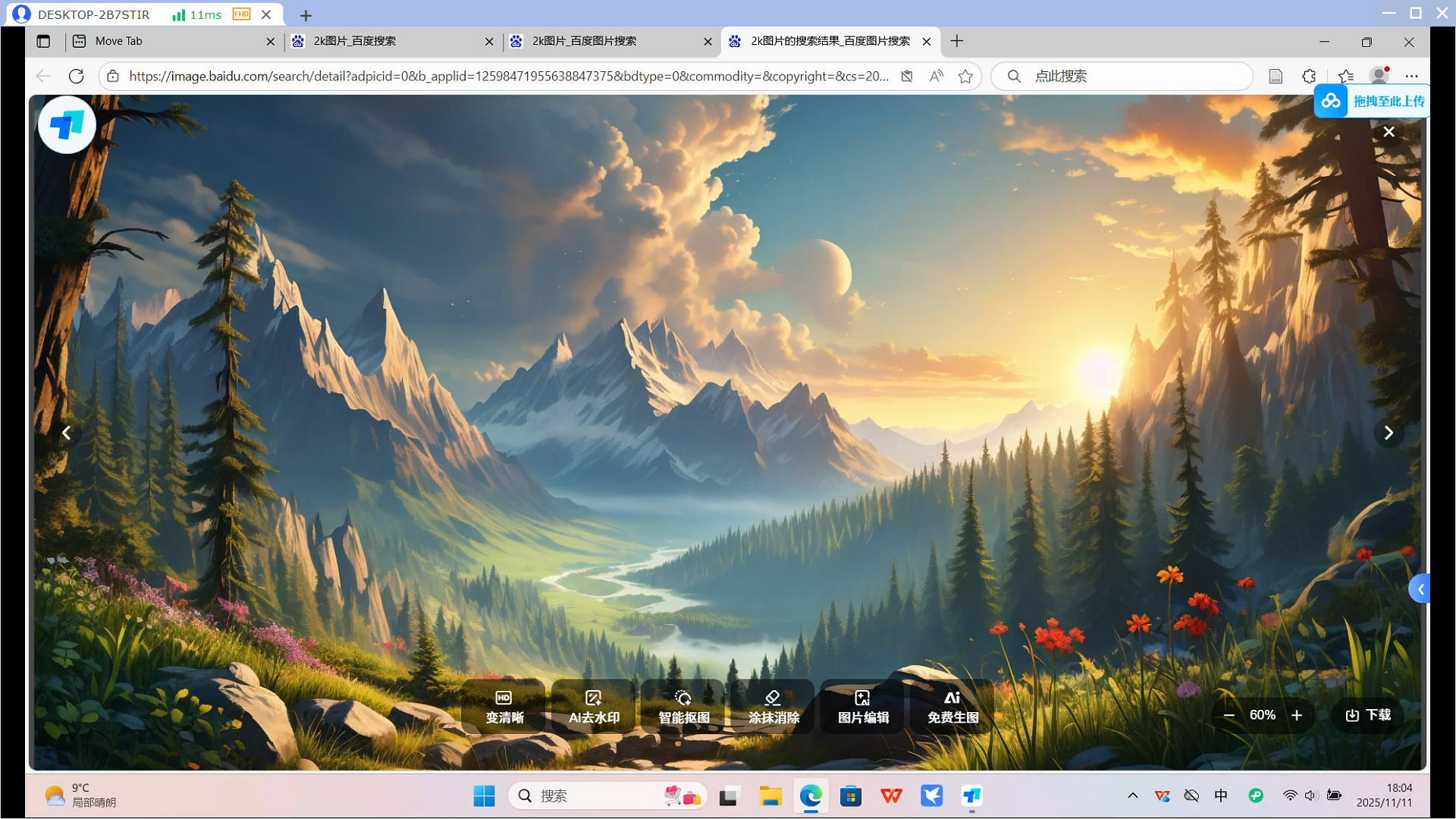Click the 拖拽至此上传 upload button
Viewport: 1456px width, 819px height.
coord(1373,101)
